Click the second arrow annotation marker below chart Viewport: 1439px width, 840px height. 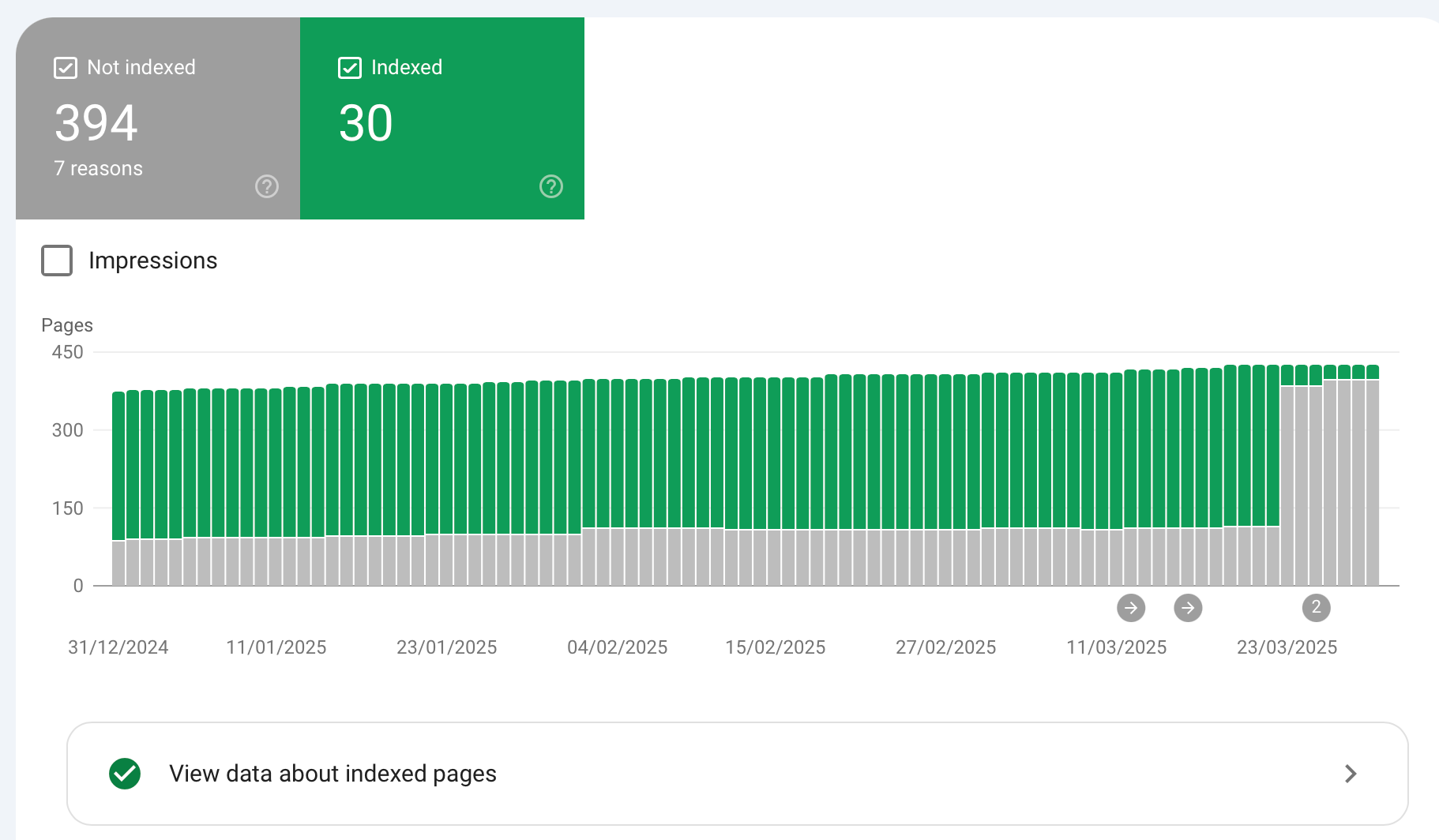point(1188,608)
